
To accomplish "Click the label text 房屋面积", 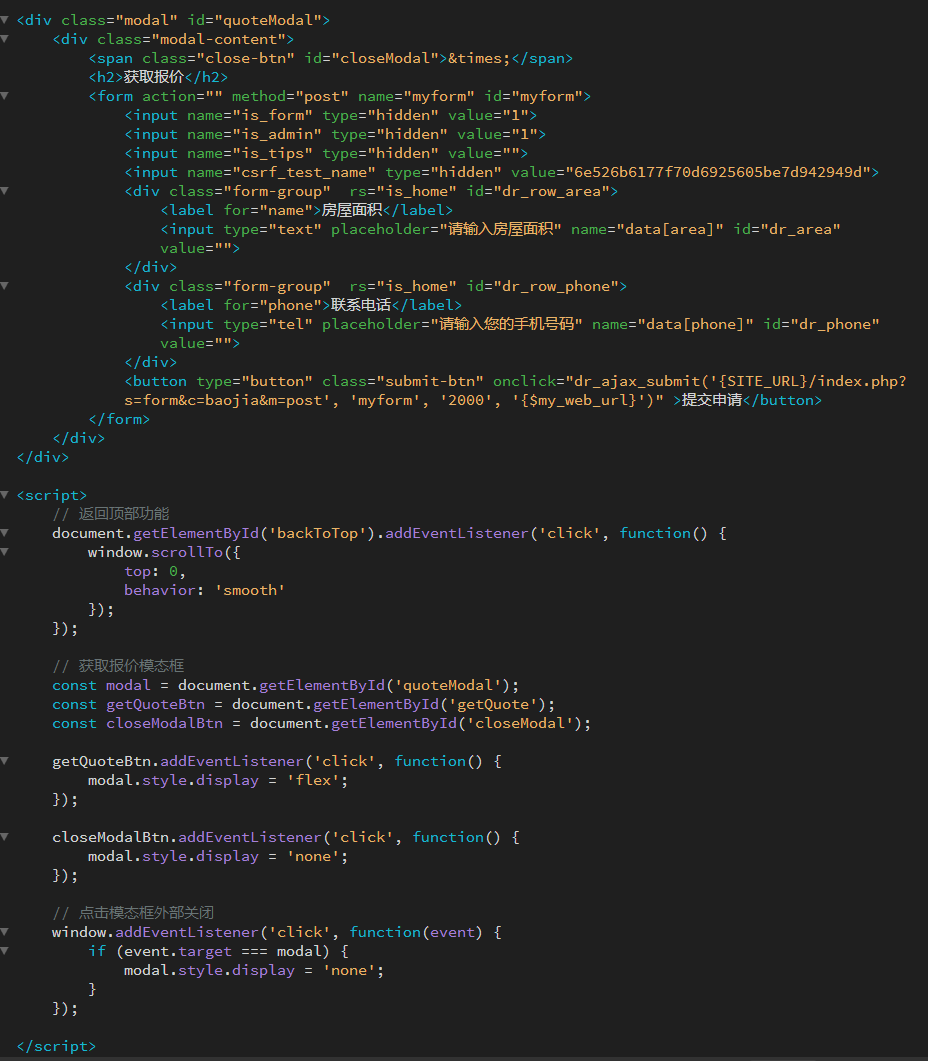I will pyautogui.click(x=352, y=210).
